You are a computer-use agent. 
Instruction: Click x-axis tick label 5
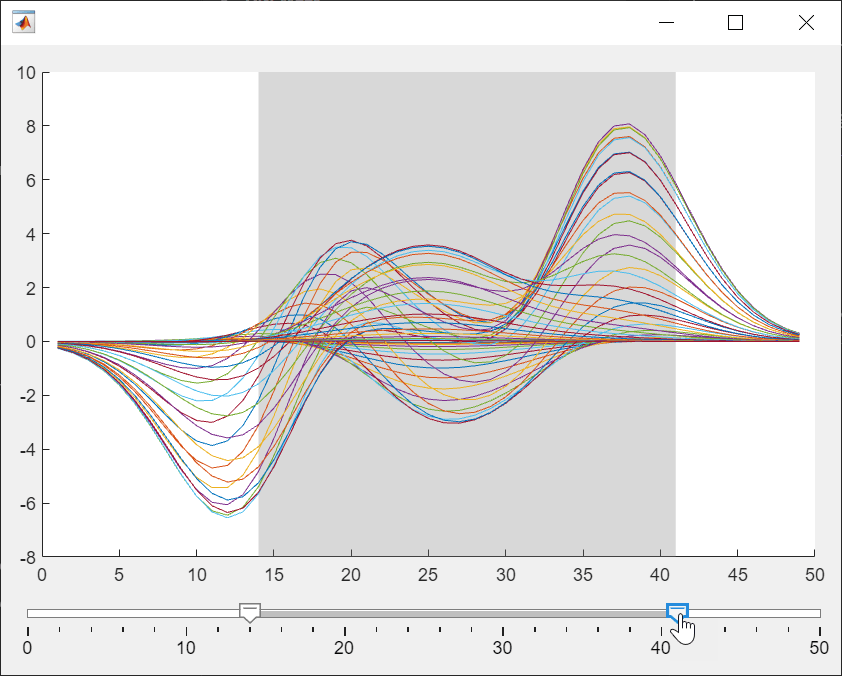(119, 575)
